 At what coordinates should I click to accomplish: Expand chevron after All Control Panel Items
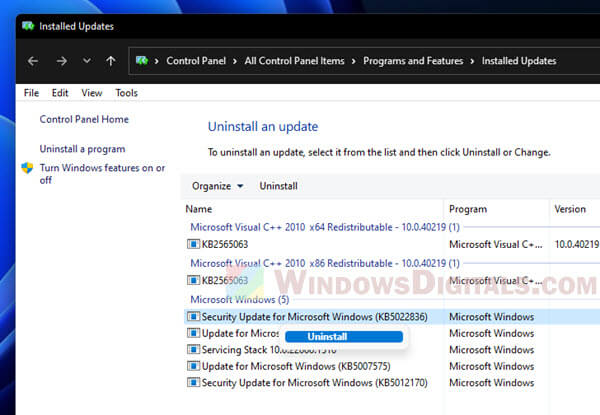353,61
